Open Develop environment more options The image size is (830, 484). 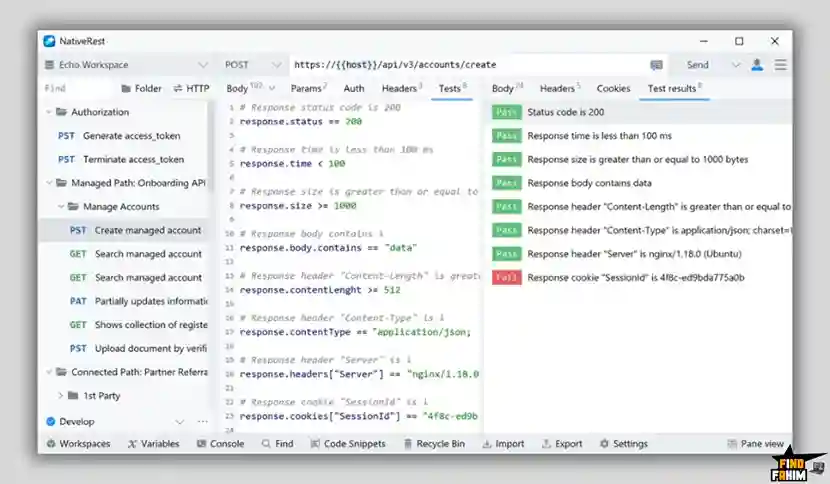202,422
